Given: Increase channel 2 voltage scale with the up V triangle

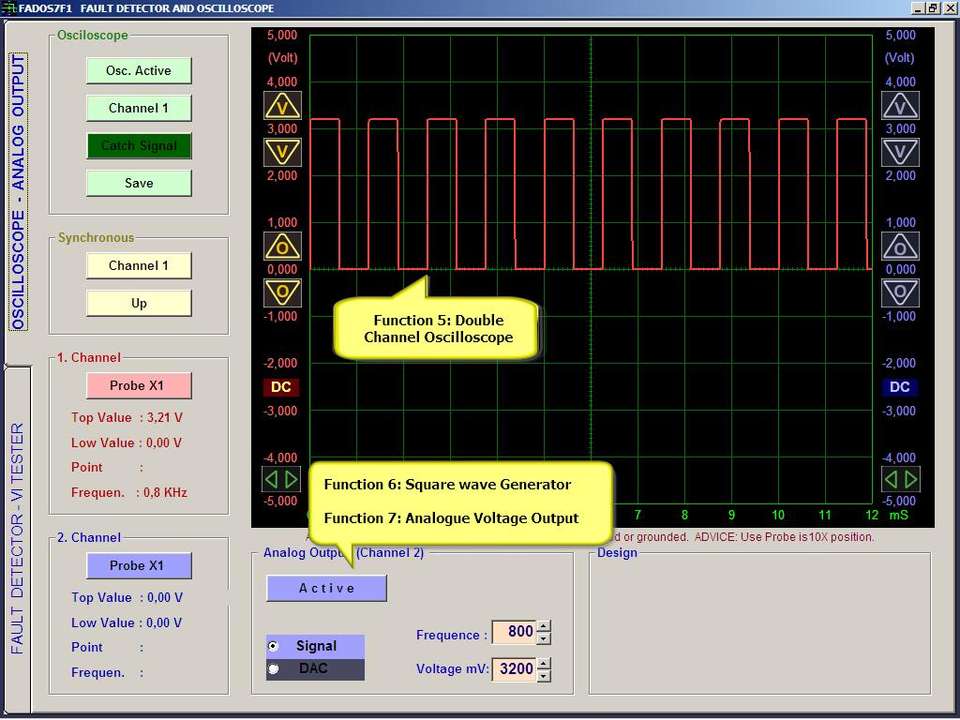Looking at the screenshot, I should pyautogui.click(x=900, y=106).
